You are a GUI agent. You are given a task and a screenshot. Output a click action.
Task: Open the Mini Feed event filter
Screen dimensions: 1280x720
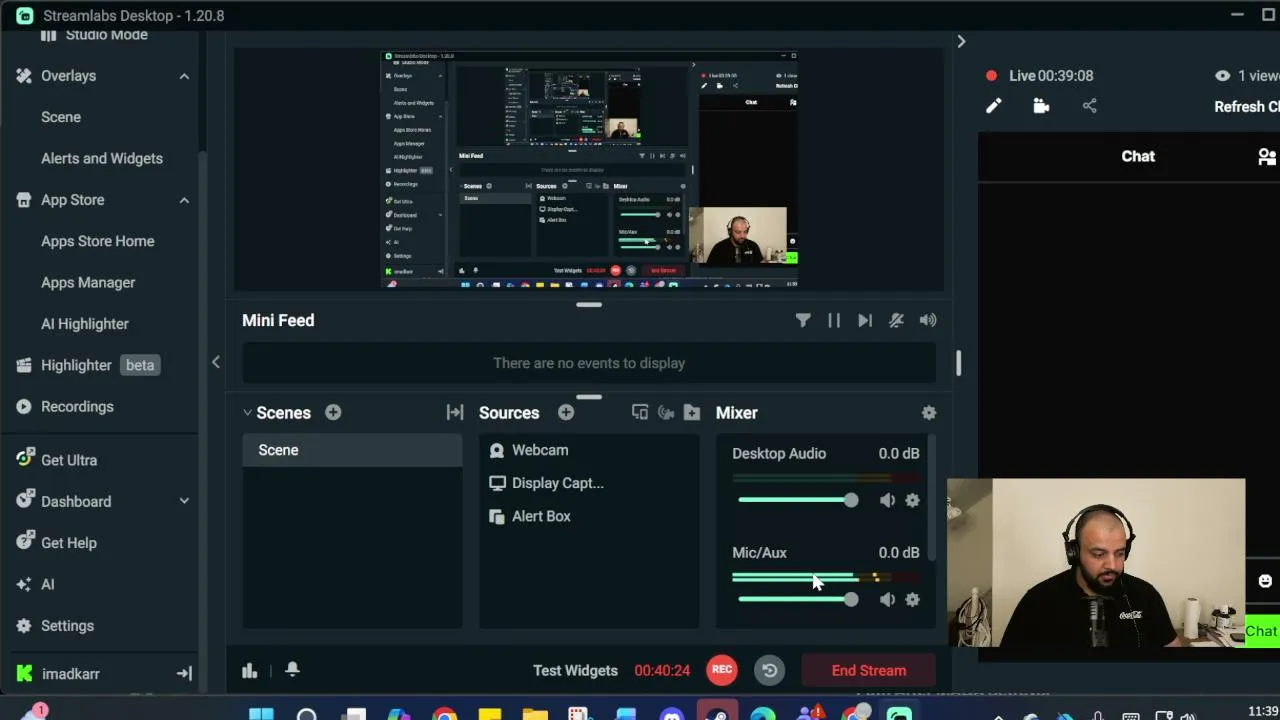[803, 320]
